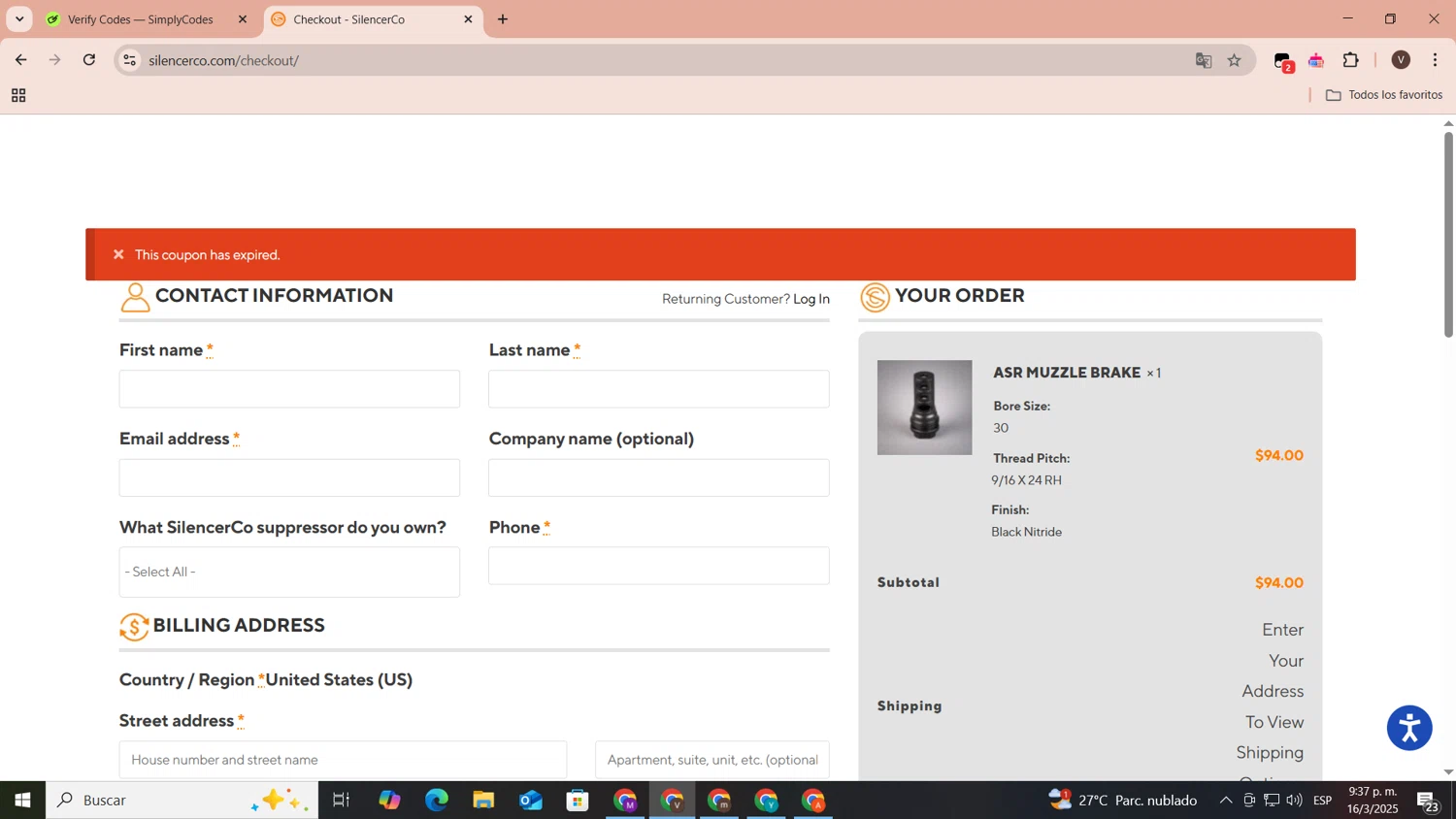Close the Checkout SilencerCo tab

pos(468,19)
